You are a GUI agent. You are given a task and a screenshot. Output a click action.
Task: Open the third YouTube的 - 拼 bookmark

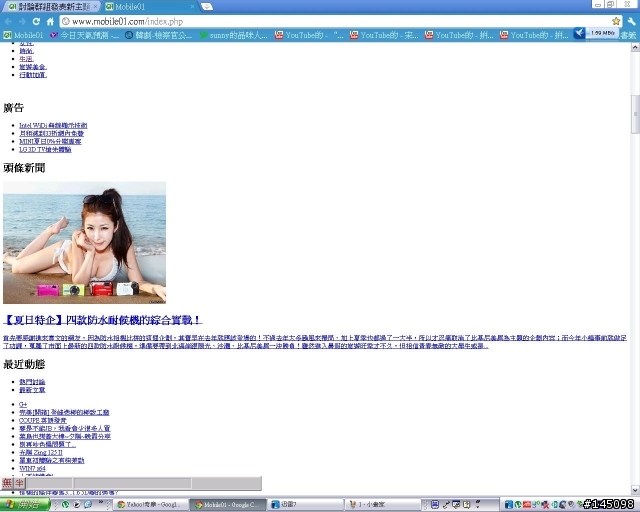[x=459, y=36]
